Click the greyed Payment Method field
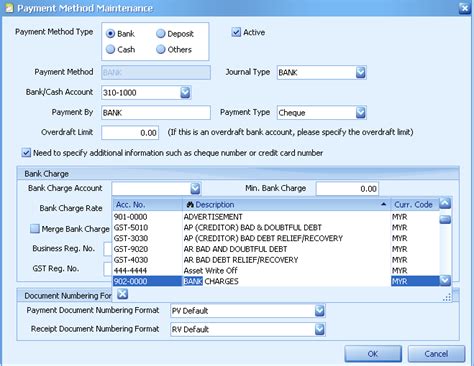Viewport: 474px width, 366px height. (156, 72)
